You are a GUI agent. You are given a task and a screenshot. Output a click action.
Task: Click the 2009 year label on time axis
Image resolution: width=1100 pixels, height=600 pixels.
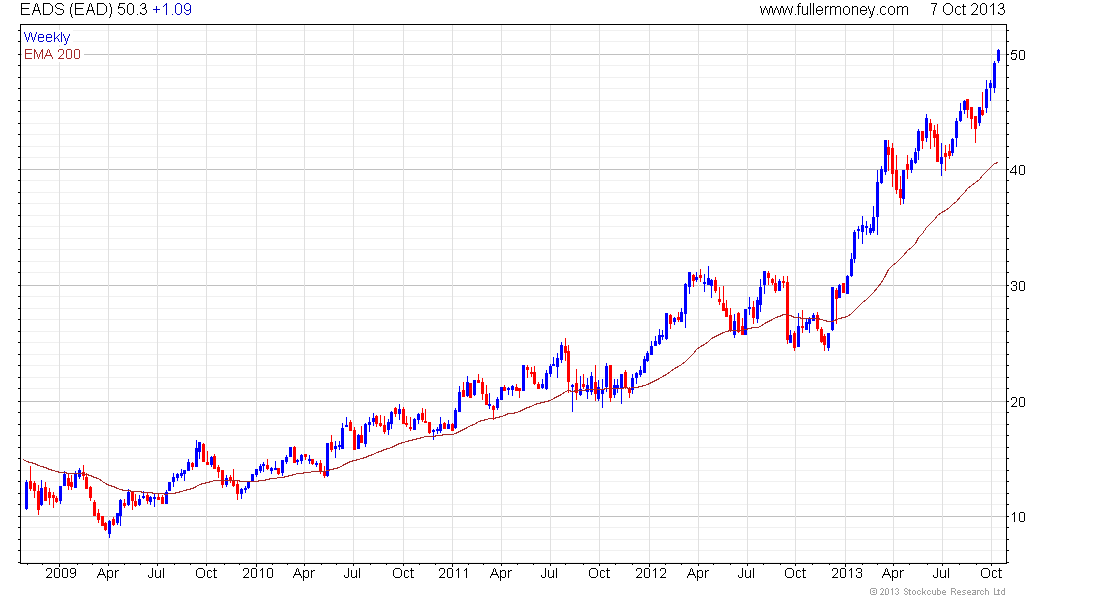click(61, 573)
